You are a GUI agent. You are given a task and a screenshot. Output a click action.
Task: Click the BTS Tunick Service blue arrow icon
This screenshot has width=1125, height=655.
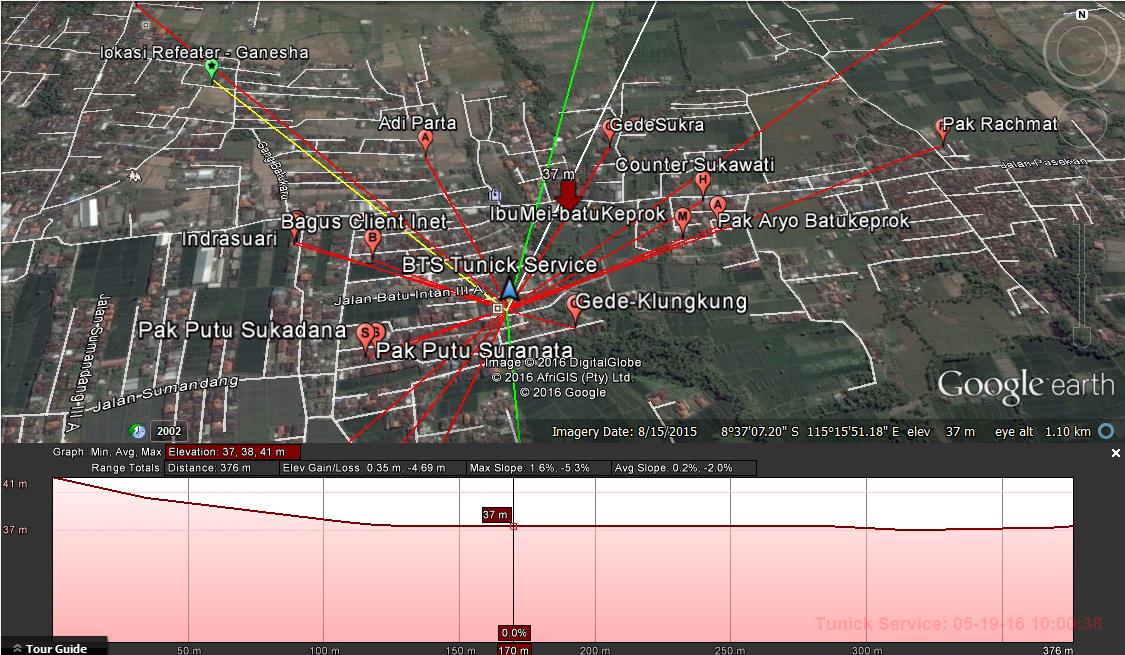(509, 289)
